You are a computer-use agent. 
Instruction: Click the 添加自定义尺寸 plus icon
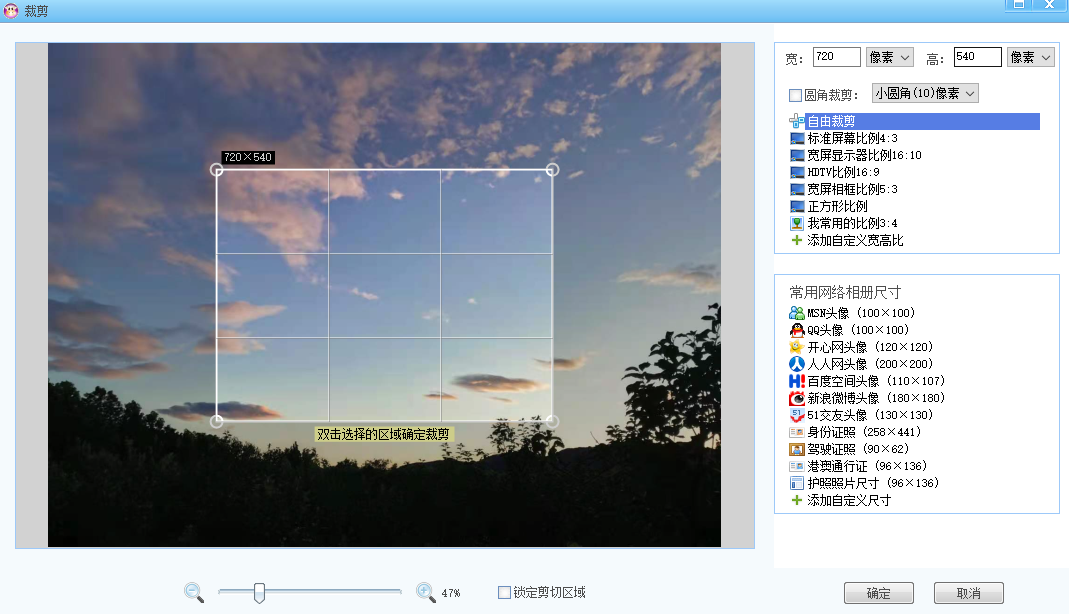click(x=797, y=500)
